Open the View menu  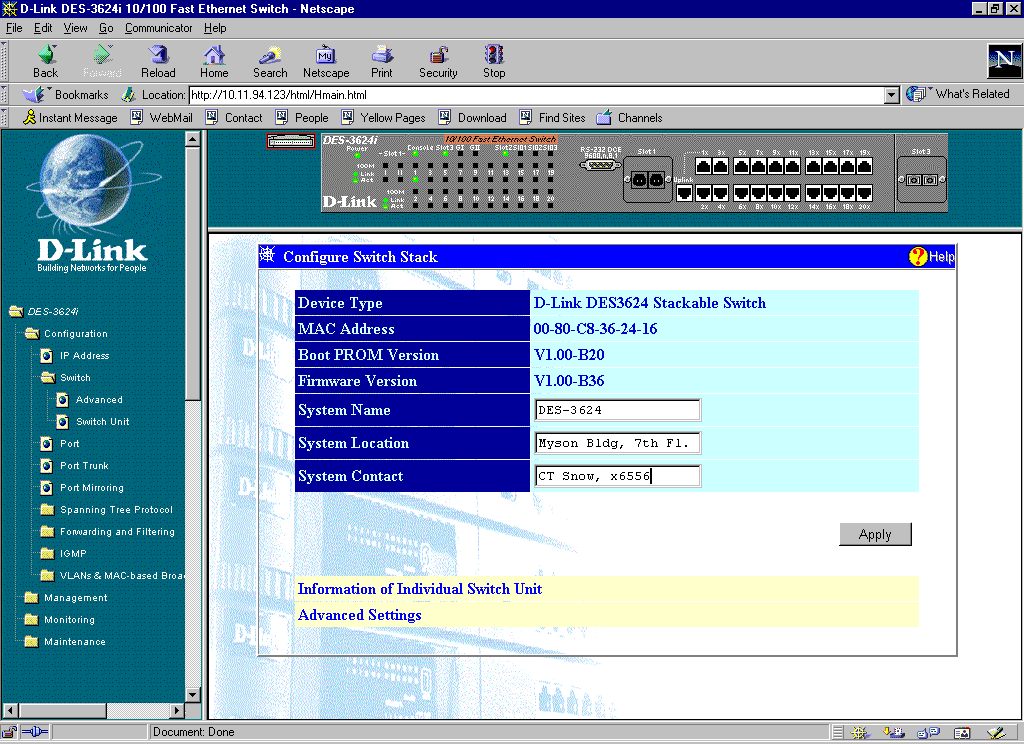[x=75, y=28]
